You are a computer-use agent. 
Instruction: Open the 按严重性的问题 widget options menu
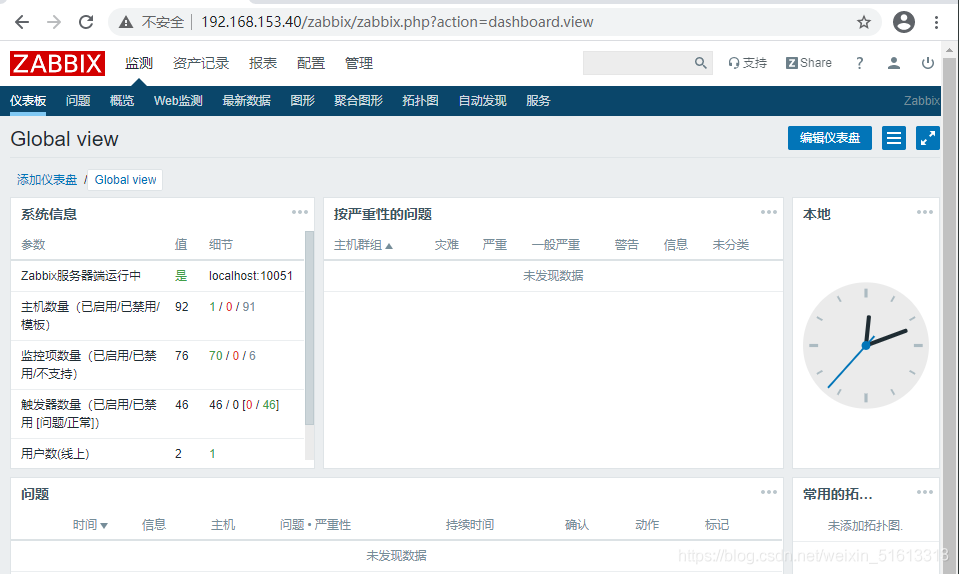(x=768, y=212)
